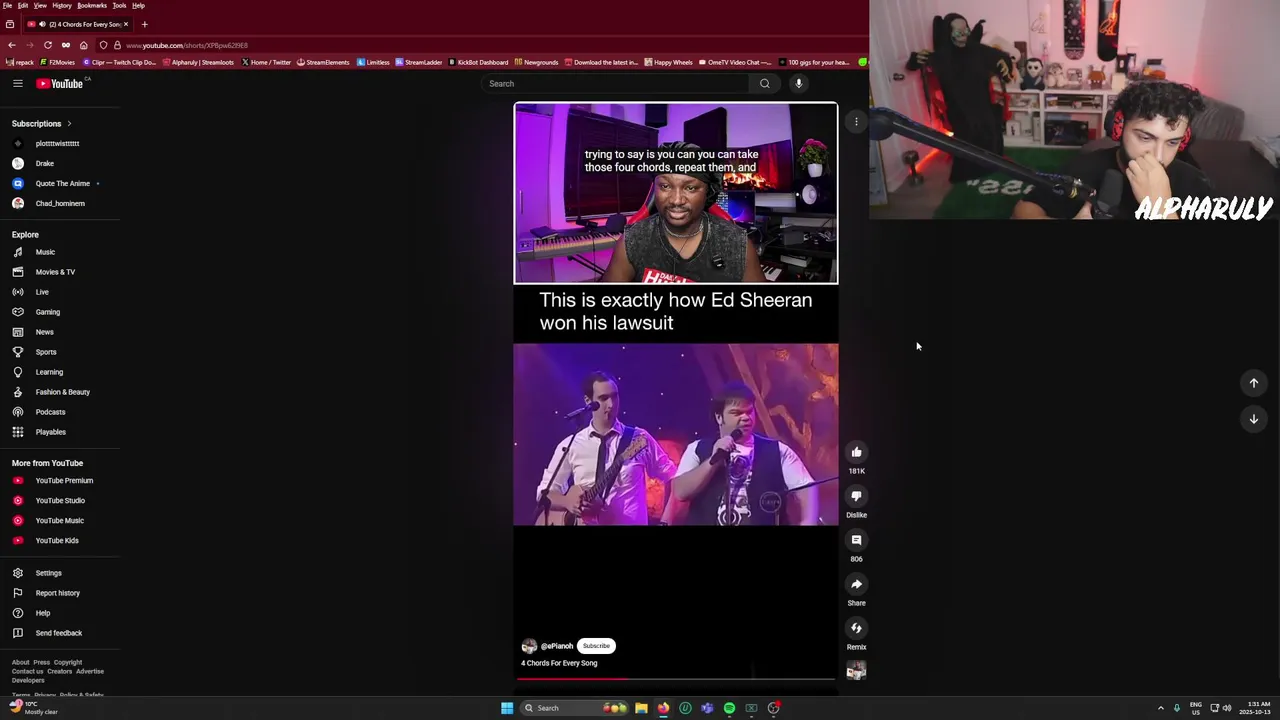1280x720 pixels.
Task: Dislike the Short
Action: pyautogui.click(x=856, y=496)
